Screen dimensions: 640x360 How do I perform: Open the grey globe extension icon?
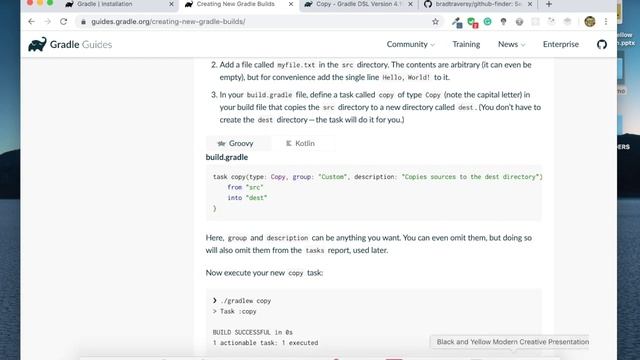click(x=519, y=22)
